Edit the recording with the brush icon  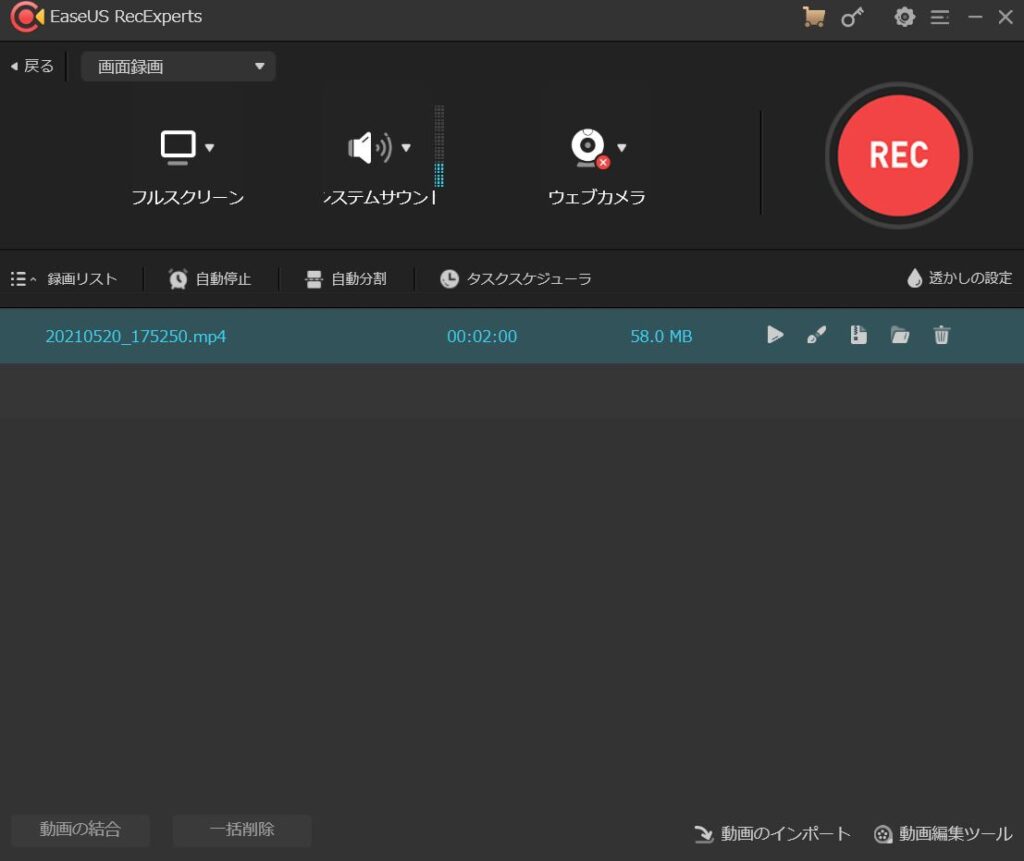tap(816, 335)
